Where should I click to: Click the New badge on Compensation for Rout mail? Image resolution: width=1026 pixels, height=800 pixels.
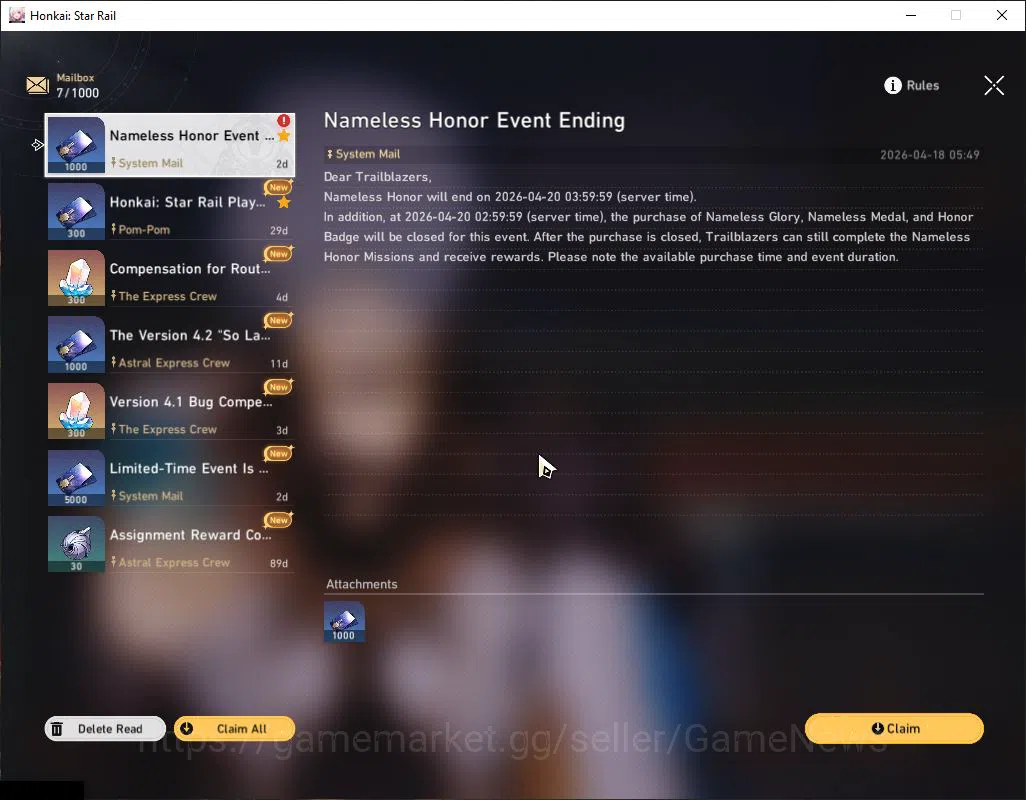tap(279, 254)
